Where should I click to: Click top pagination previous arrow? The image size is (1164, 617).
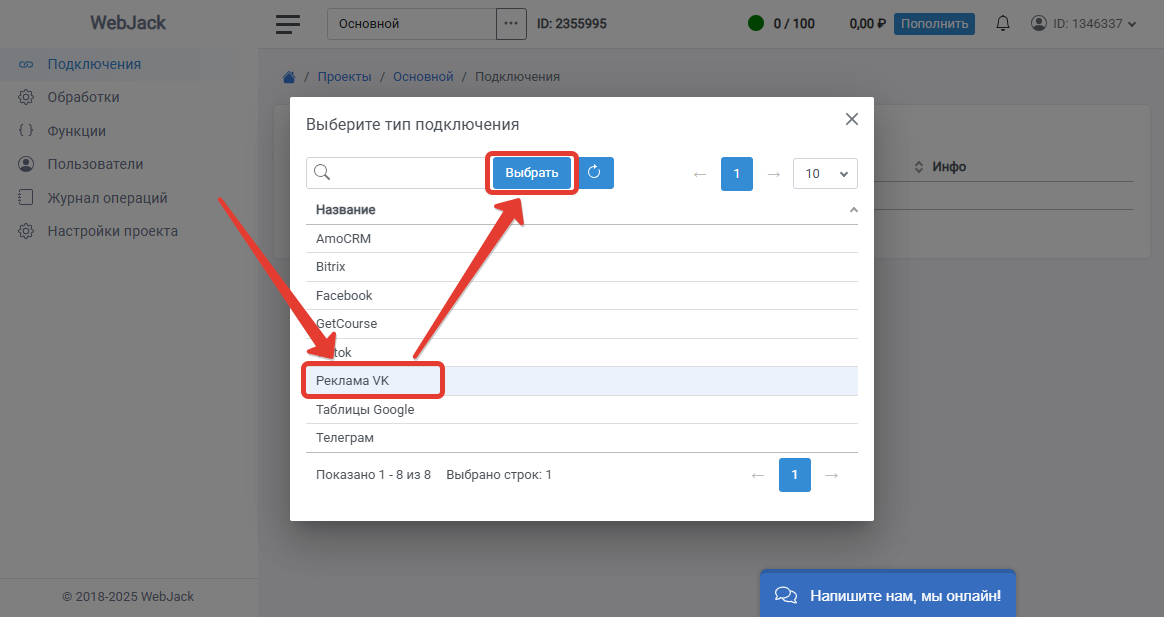(699, 174)
